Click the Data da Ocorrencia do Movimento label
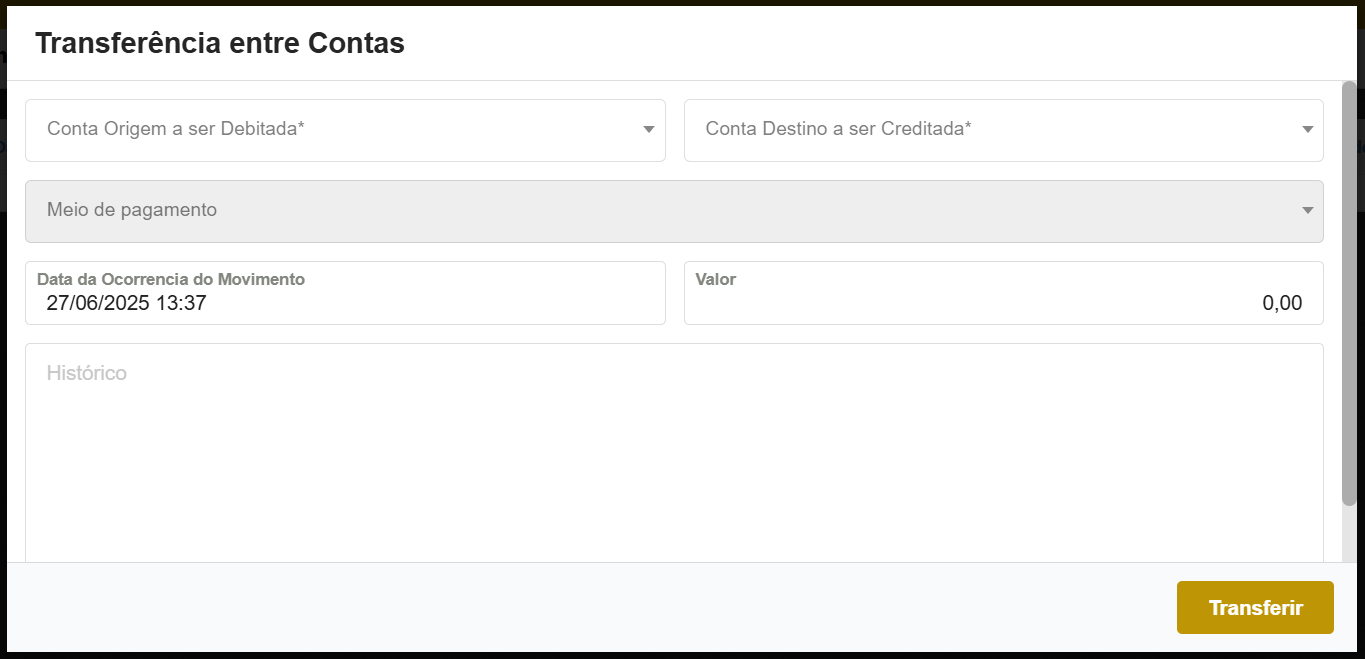Image resolution: width=1365 pixels, height=659 pixels. pos(170,280)
